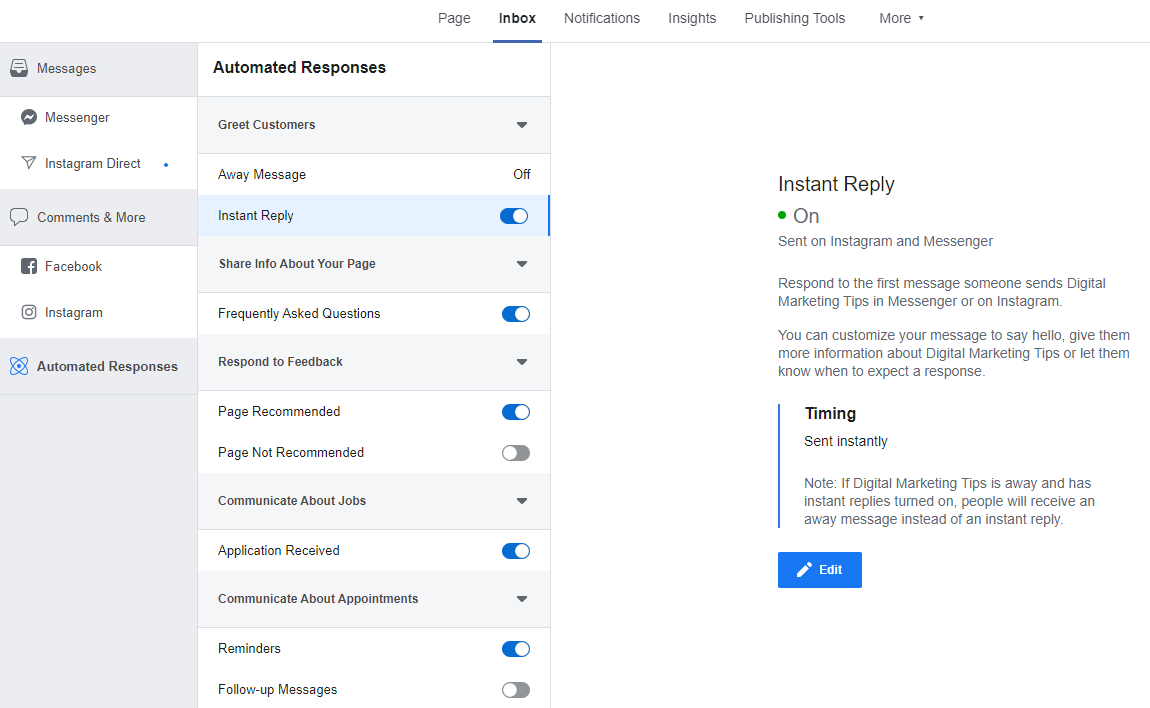The width and height of the screenshot is (1150, 708).
Task: Click the Automated Responses icon
Action: pos(19,366)
